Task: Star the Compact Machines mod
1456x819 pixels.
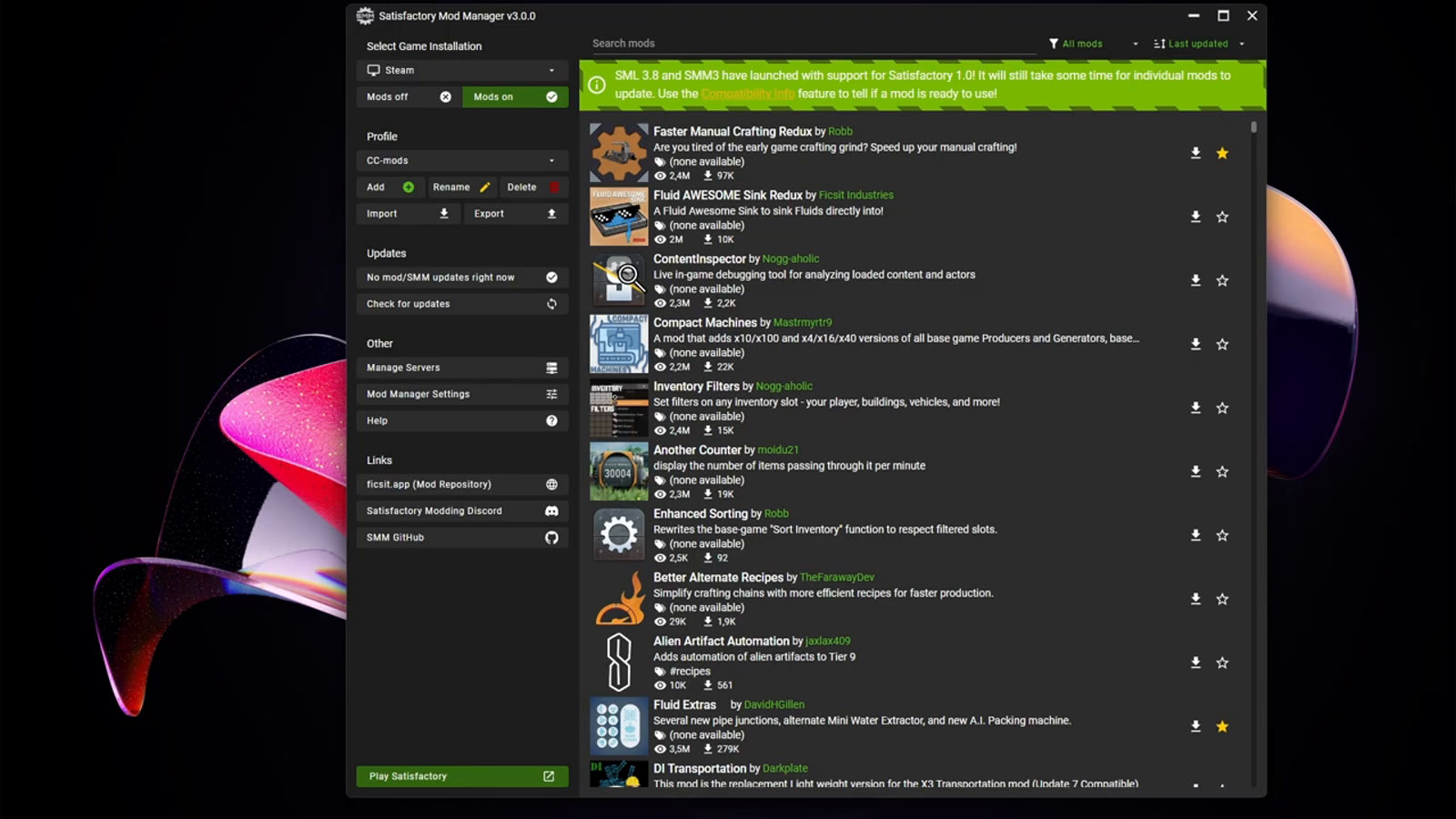Action: tap(1222, 344)
